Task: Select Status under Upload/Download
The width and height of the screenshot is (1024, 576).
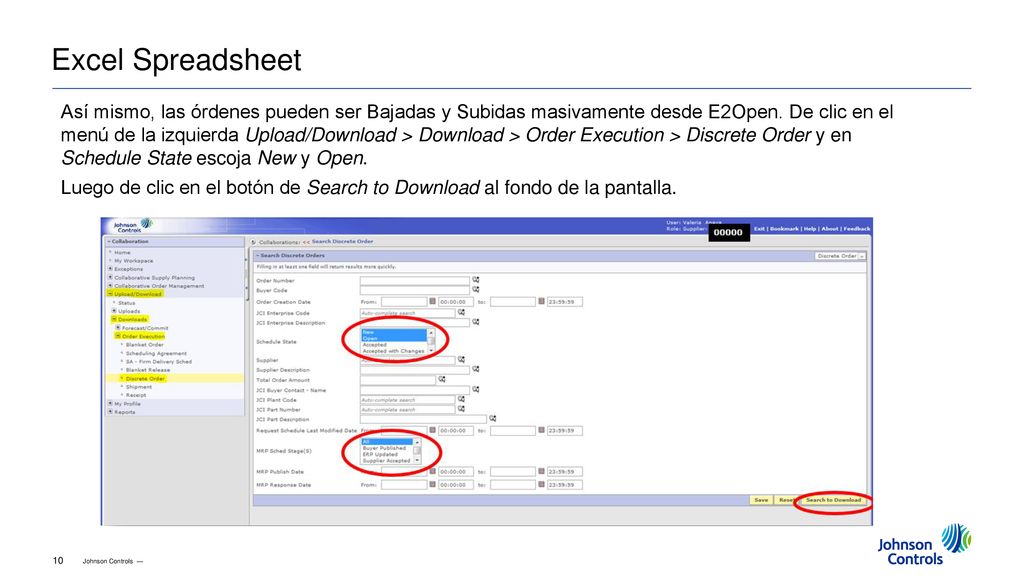Action: 127,303
